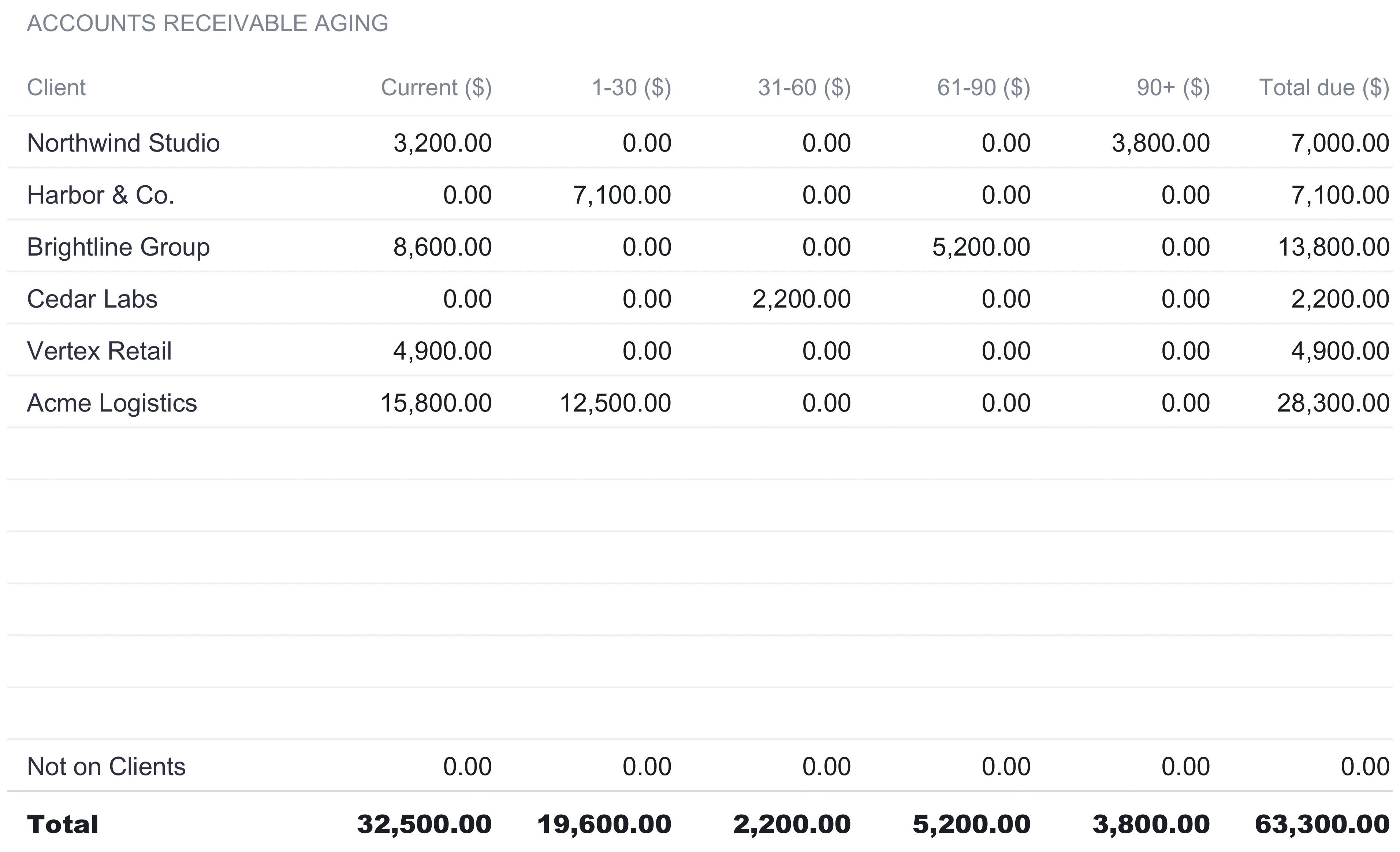
Task: Select the Total due ($) column header
Action: [x=1325, y=88]
